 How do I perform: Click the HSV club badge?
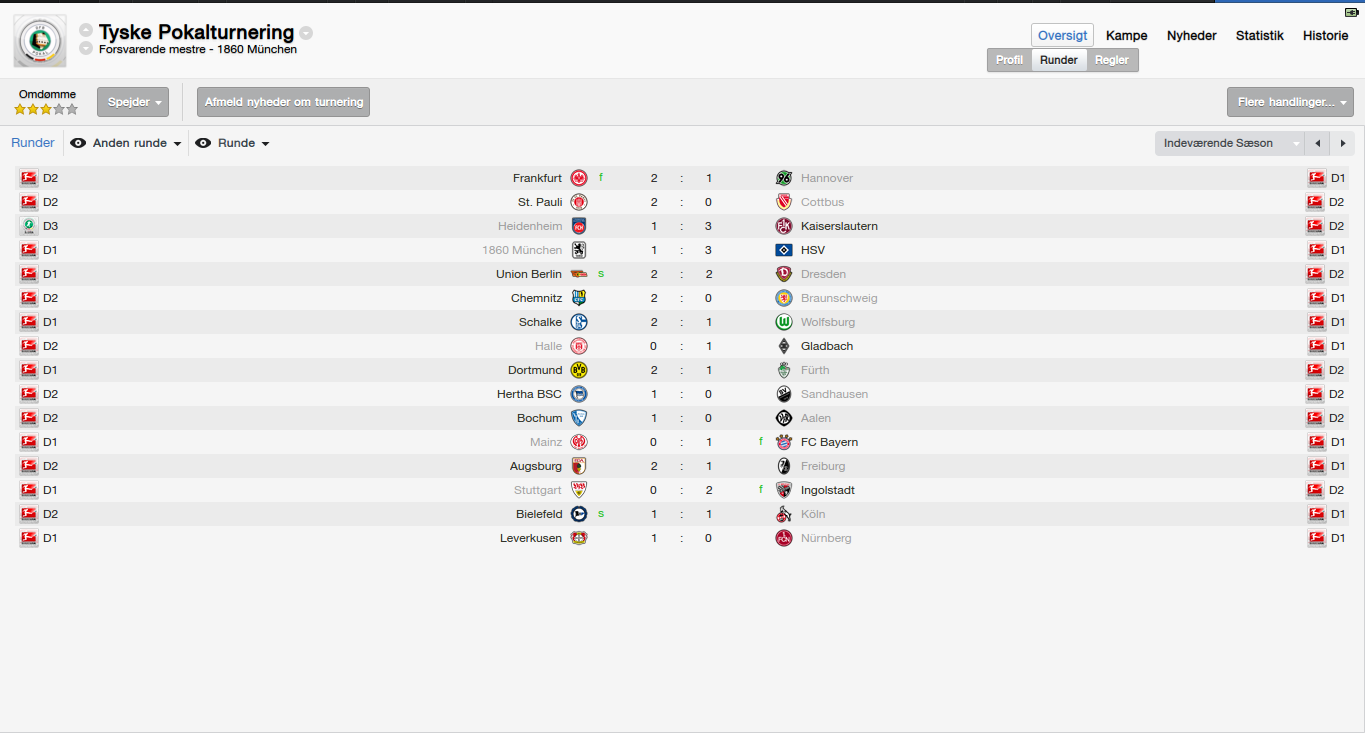coord(784,250)
